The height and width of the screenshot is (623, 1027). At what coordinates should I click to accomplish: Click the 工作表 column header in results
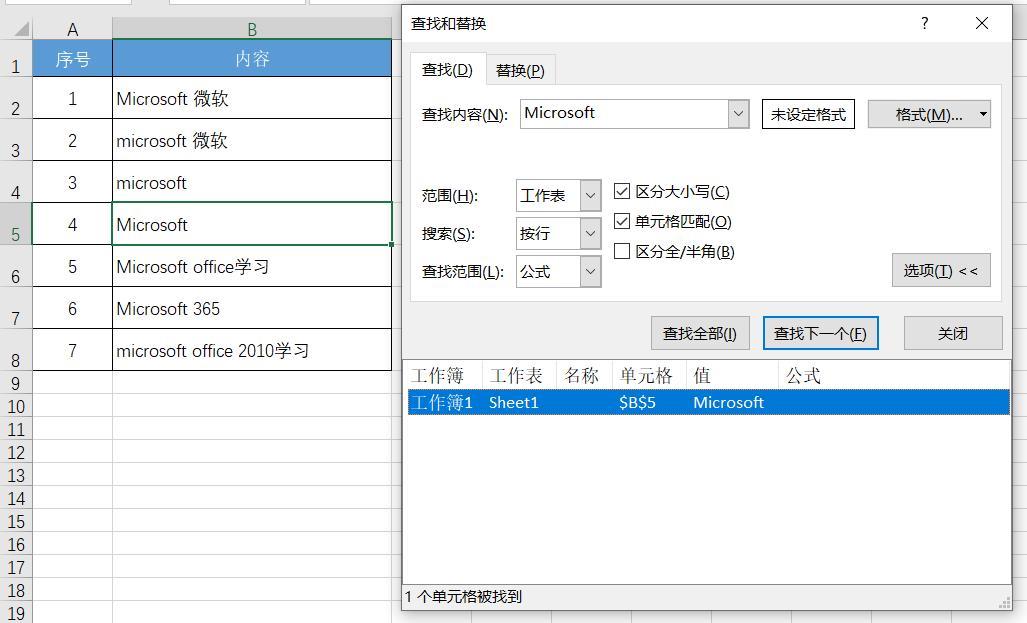pos(519,375)
